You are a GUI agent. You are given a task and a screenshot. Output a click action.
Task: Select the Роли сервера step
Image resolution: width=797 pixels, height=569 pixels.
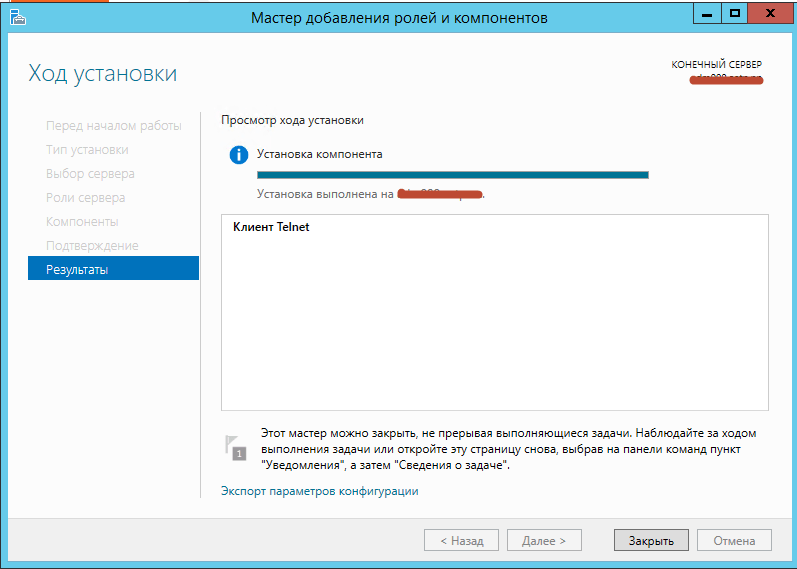85,197
